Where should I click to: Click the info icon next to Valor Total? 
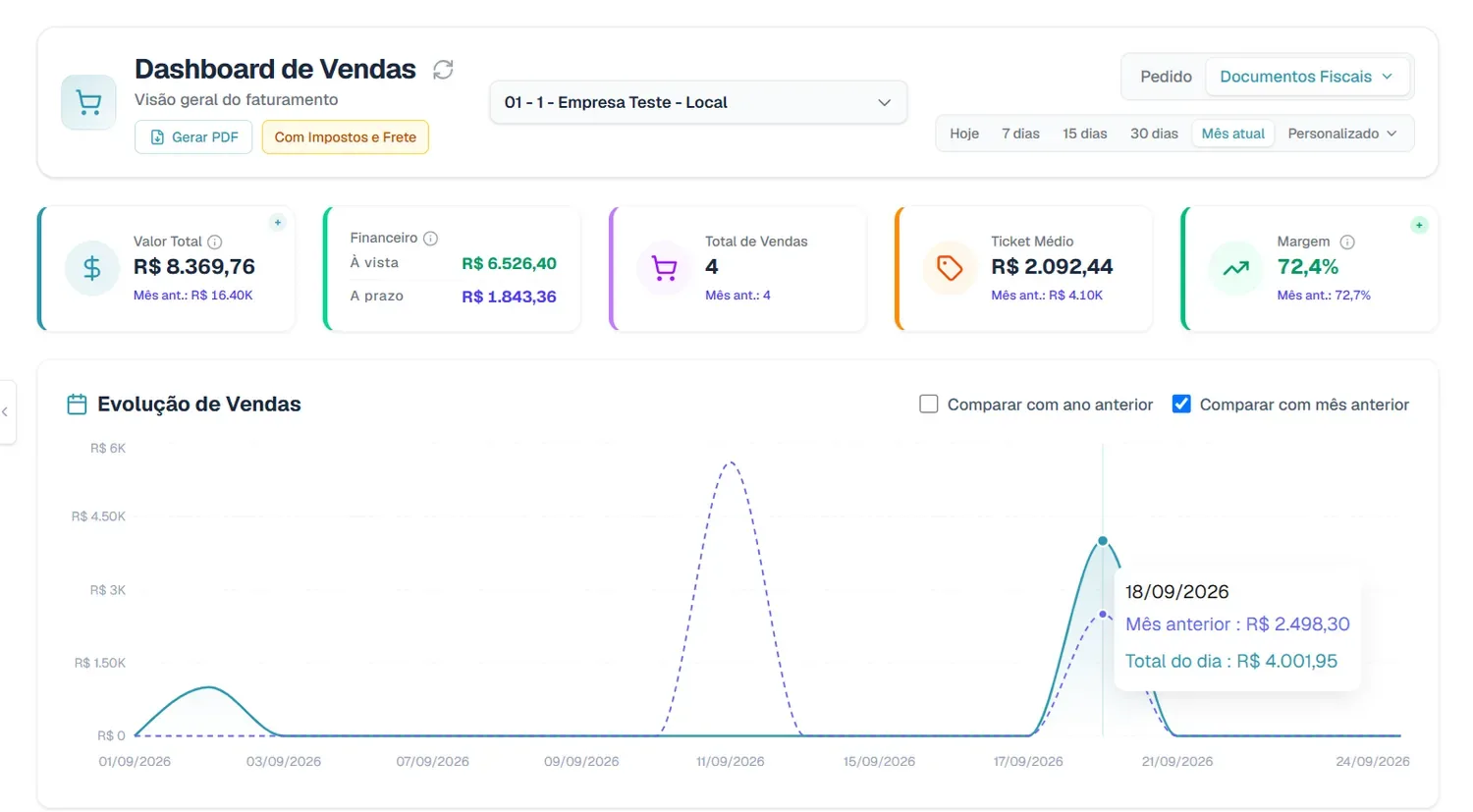point(215,242)
